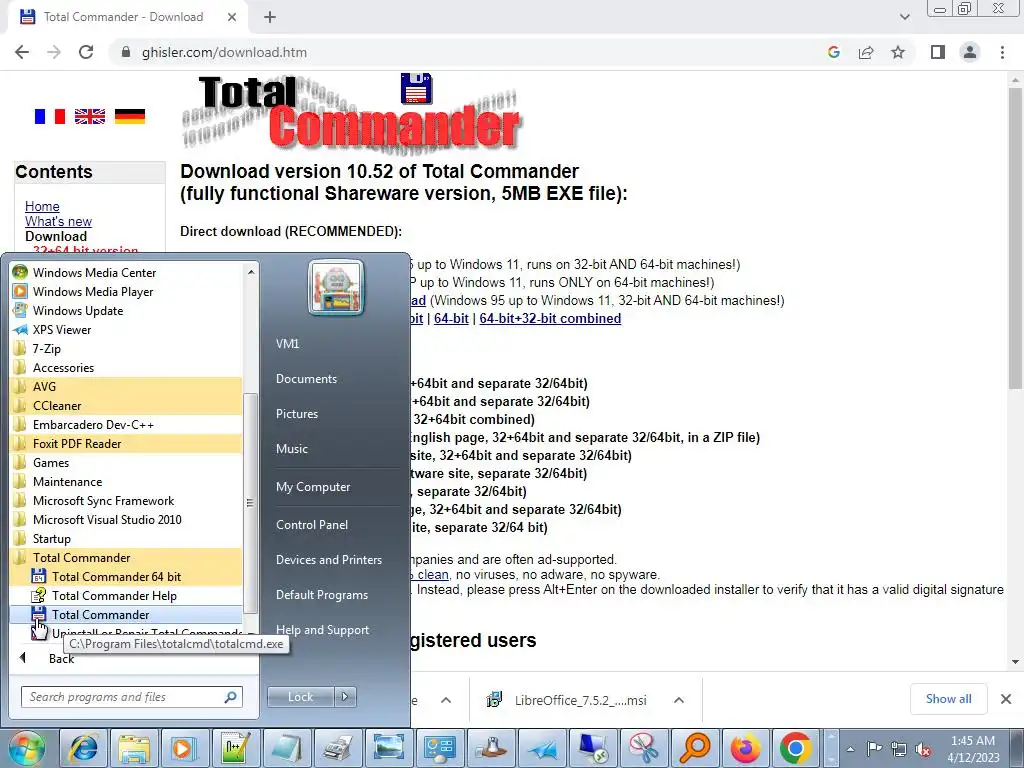Open the Home link in Contents
Screen dimensions: 1024x768
42,206
